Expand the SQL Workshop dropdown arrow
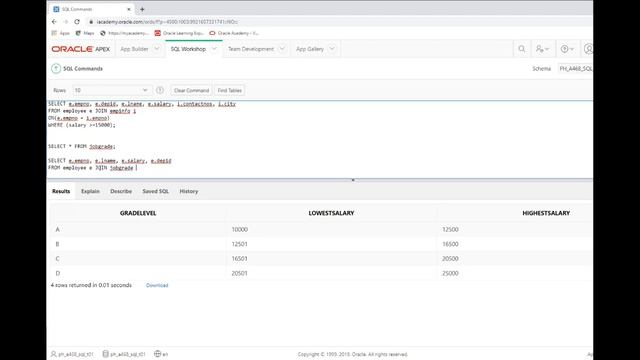640x360 pixels. click(x=214, y=49)
